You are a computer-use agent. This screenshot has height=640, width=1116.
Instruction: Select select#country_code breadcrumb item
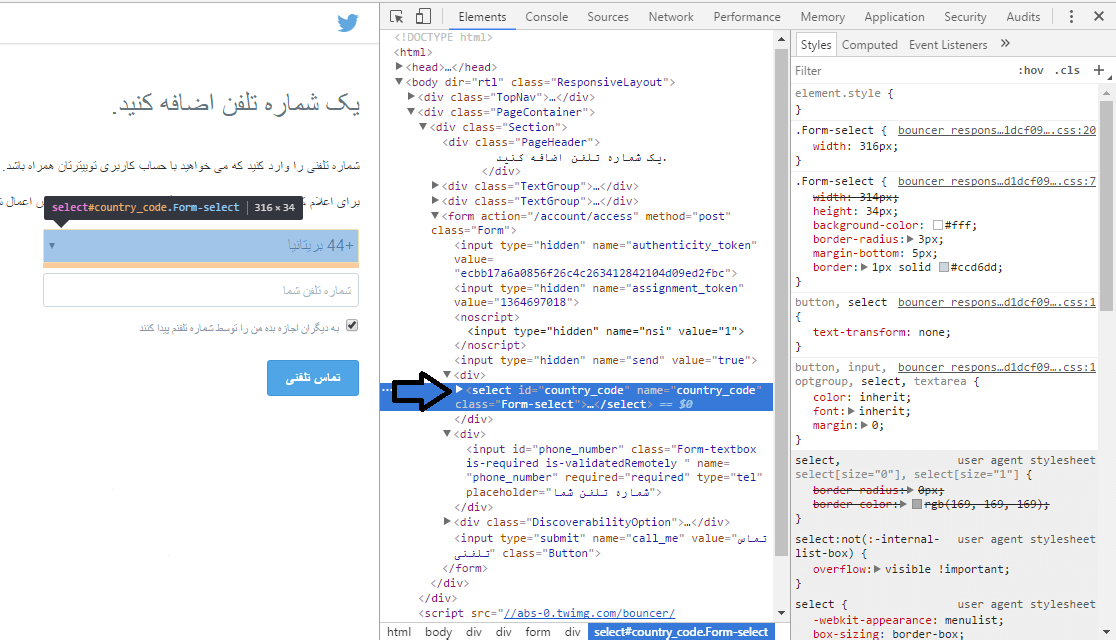tap(680, 631)
